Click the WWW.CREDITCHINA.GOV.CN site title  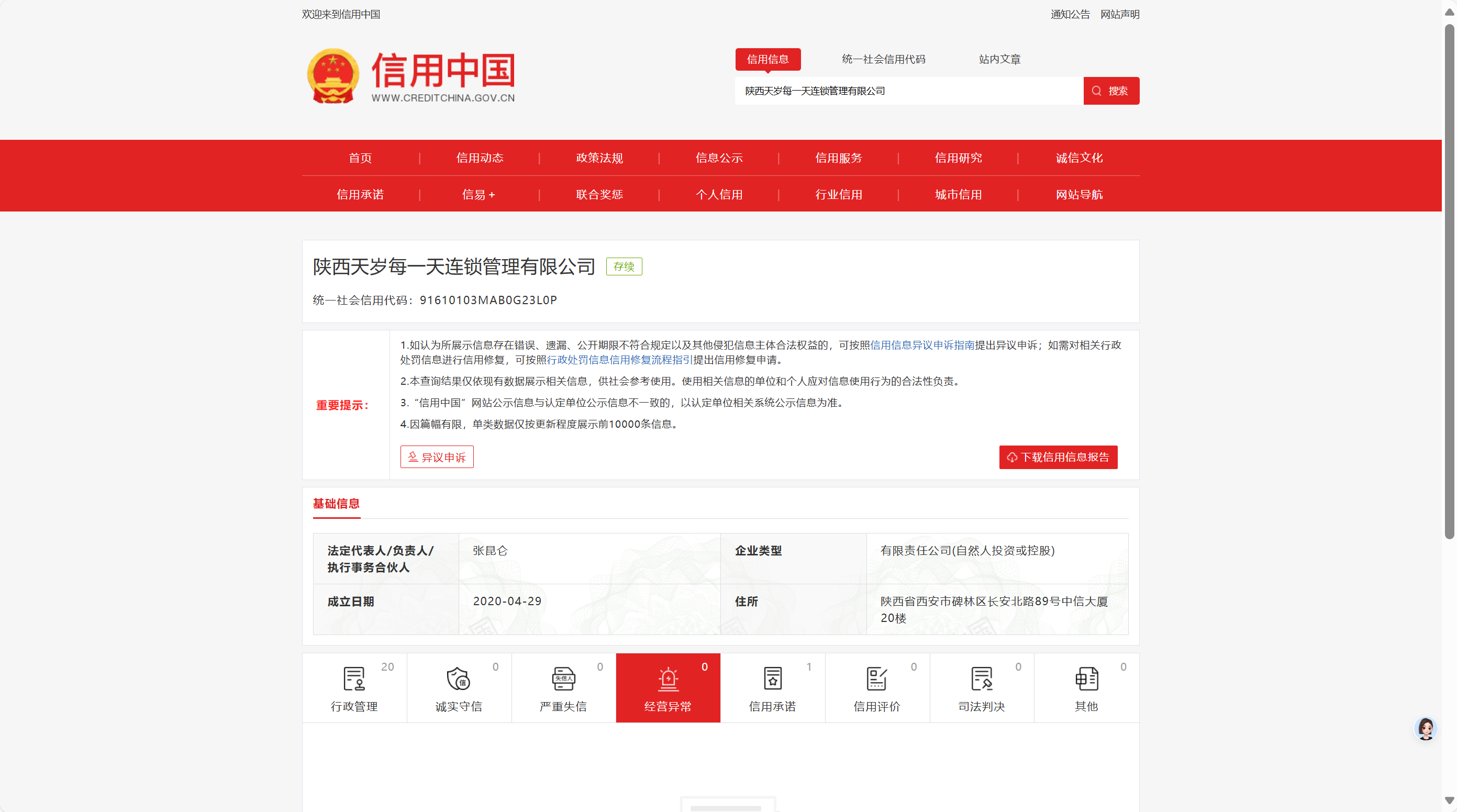pyautogui.click(x=443, y=98)
